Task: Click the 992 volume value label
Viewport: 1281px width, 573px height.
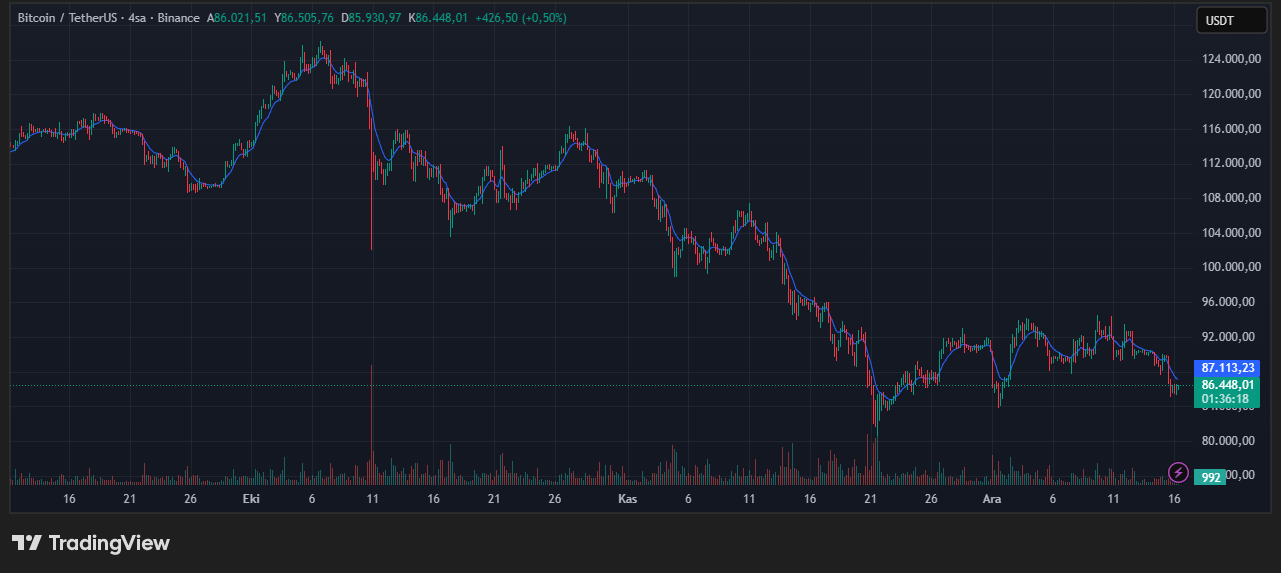Action: (x=1210, y=478)
